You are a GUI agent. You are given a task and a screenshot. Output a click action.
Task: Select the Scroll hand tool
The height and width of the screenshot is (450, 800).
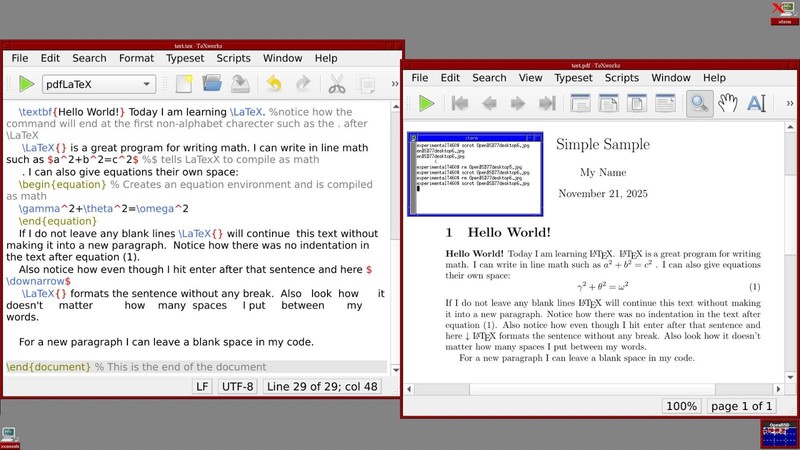728,104
